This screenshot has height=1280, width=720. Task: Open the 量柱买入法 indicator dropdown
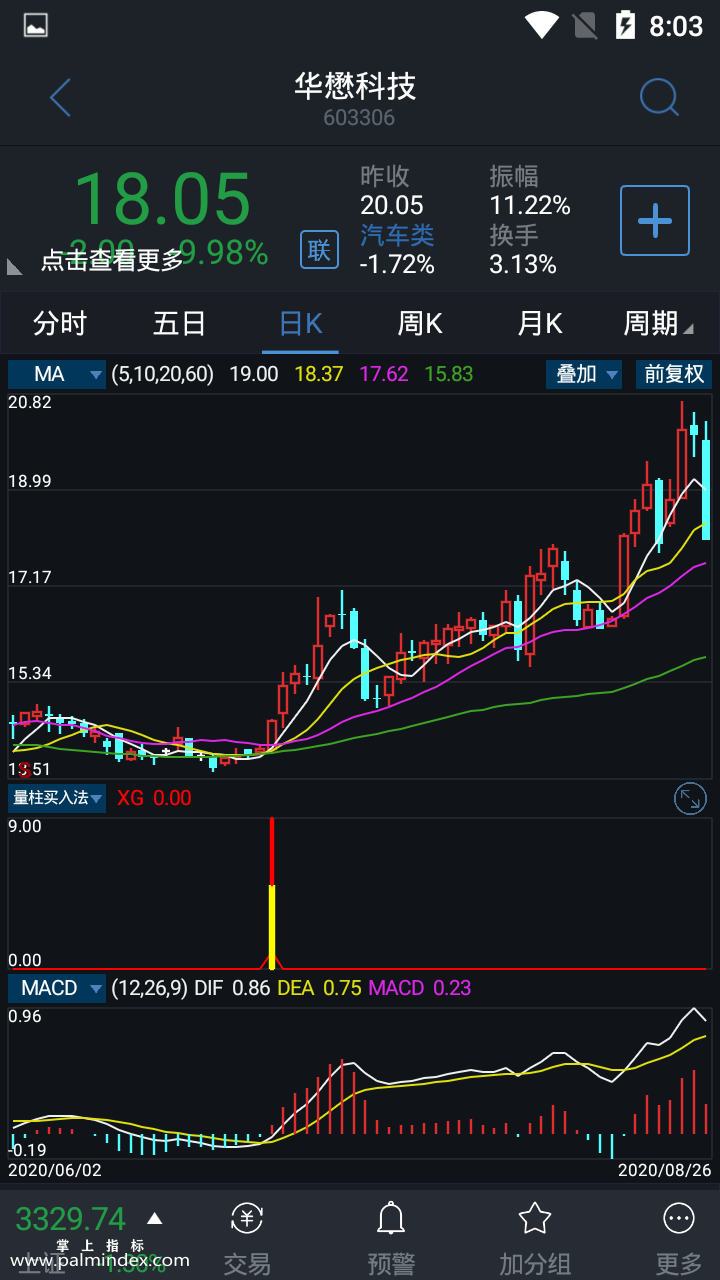(57, 798)
